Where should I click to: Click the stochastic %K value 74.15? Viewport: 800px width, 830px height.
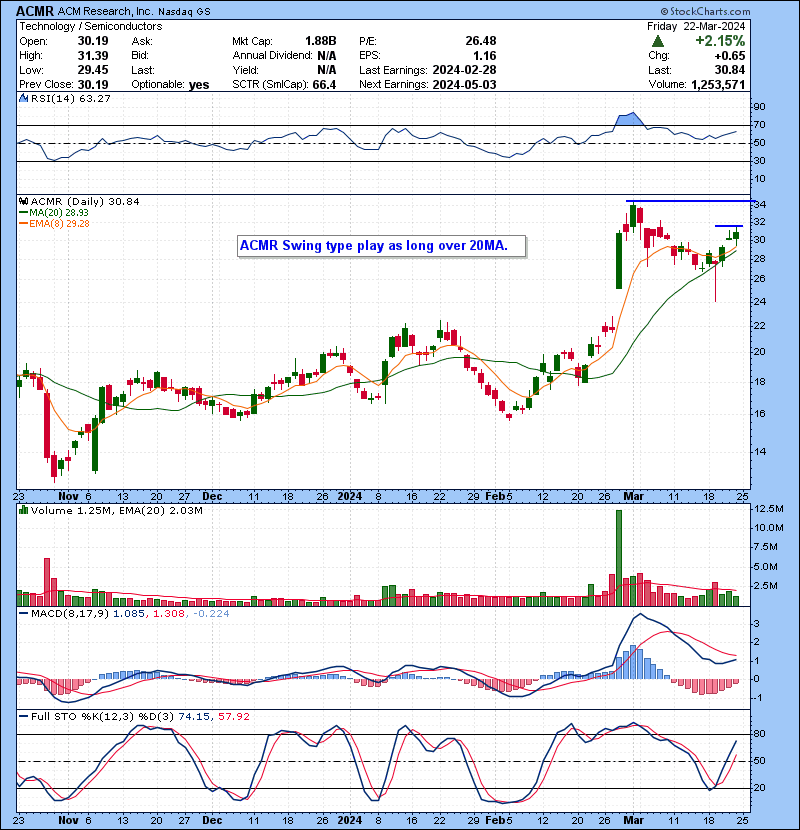click(194, 716)
